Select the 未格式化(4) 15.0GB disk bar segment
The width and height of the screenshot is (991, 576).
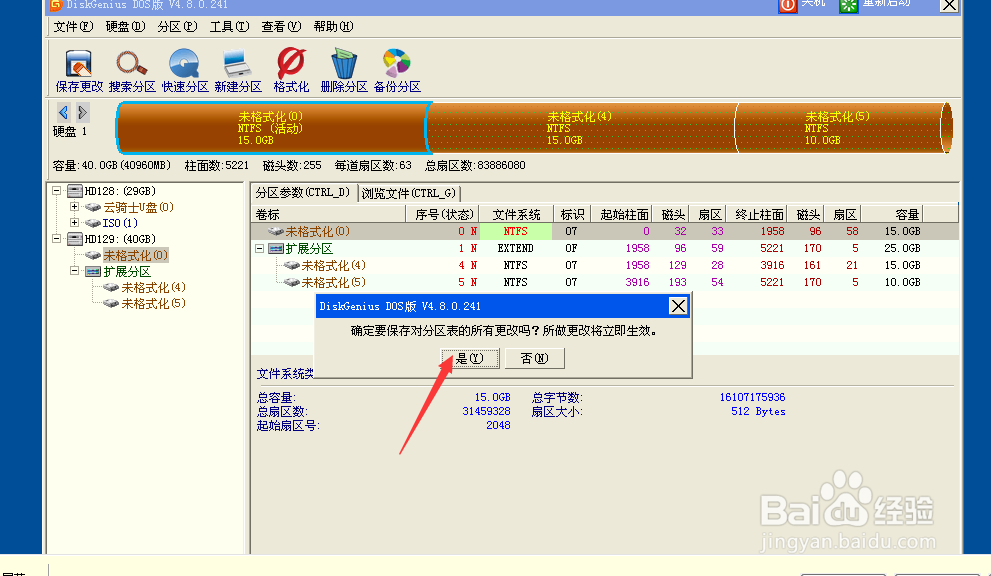coord(580,128)
